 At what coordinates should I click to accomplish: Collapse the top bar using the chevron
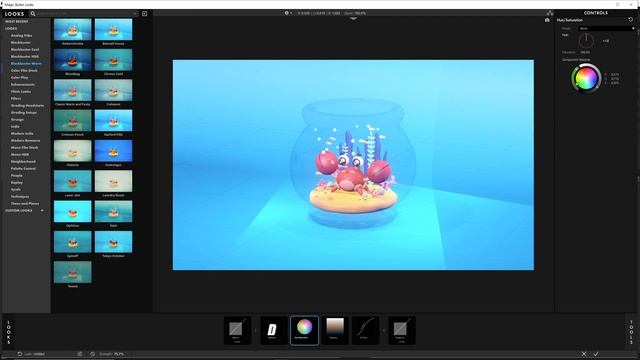pos(353,19)
